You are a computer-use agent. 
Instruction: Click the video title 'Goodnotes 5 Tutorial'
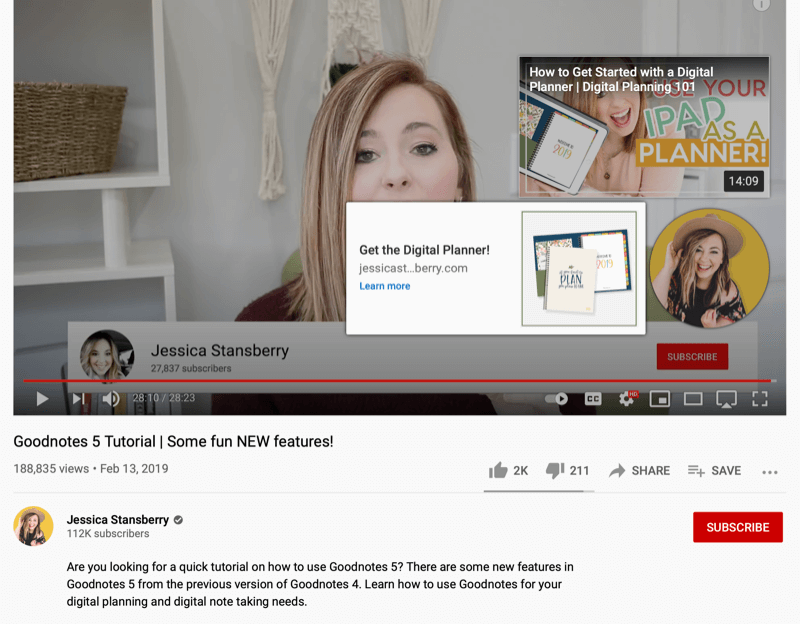pos(173,441)
